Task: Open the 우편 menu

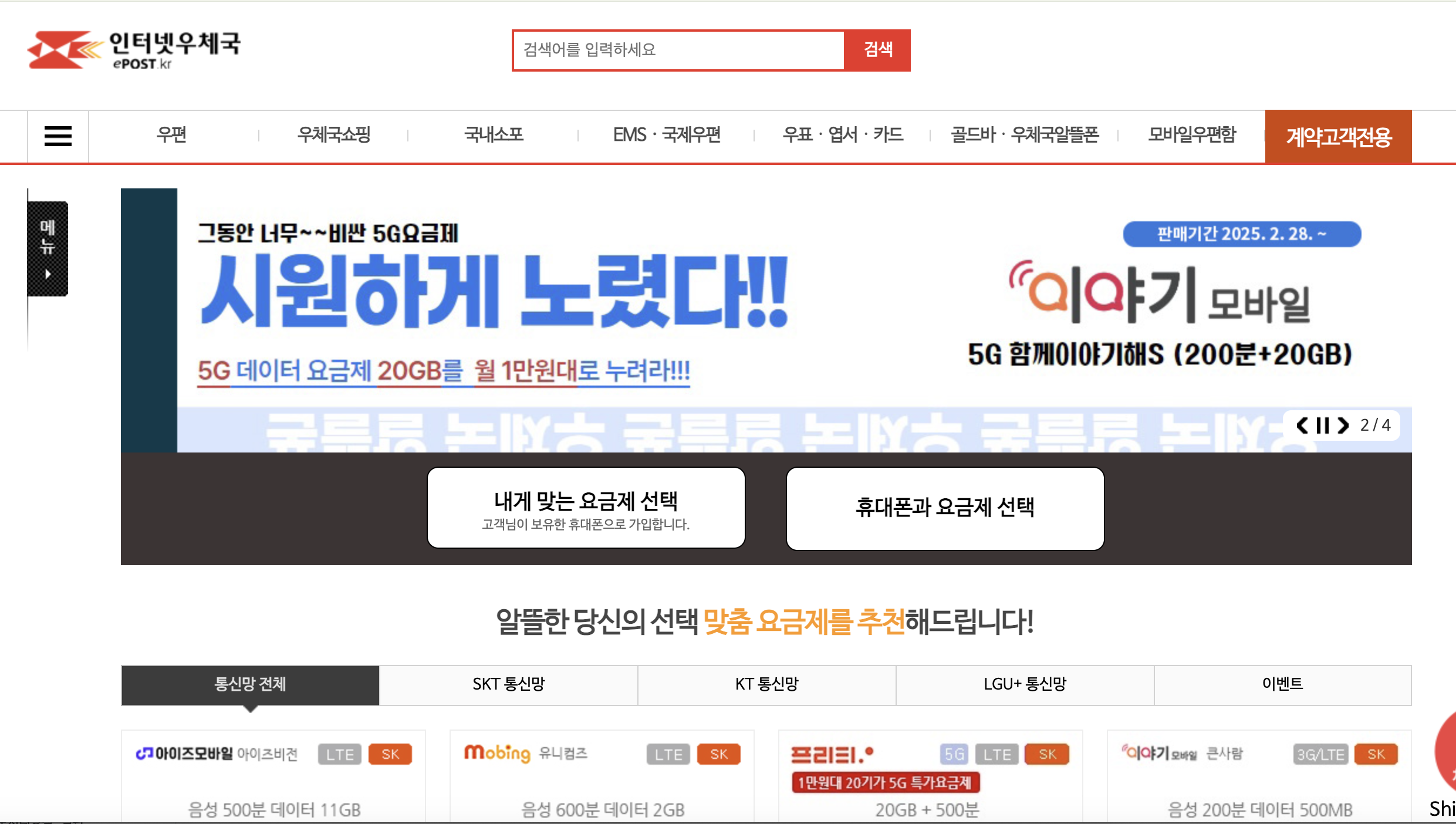Action: pos(171,135)
